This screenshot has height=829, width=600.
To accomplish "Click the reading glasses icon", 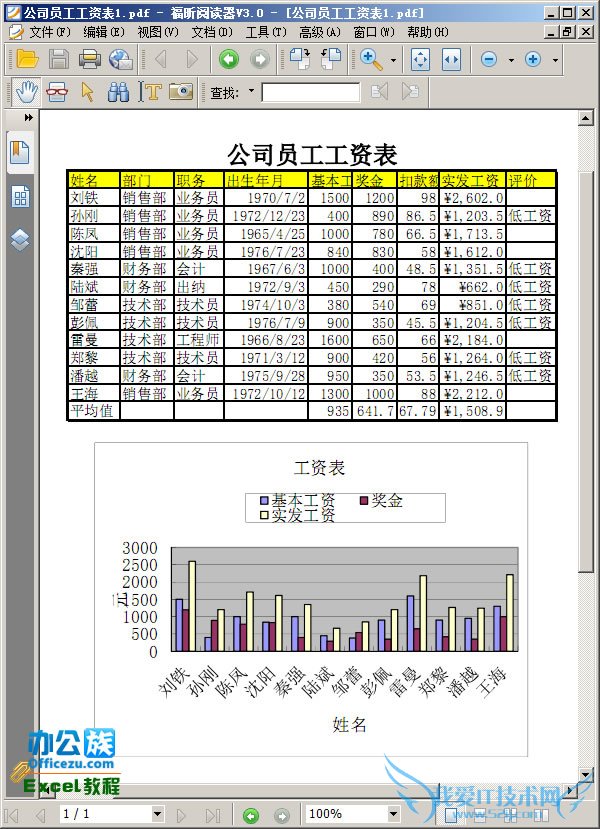I will (x=57, y=92).
